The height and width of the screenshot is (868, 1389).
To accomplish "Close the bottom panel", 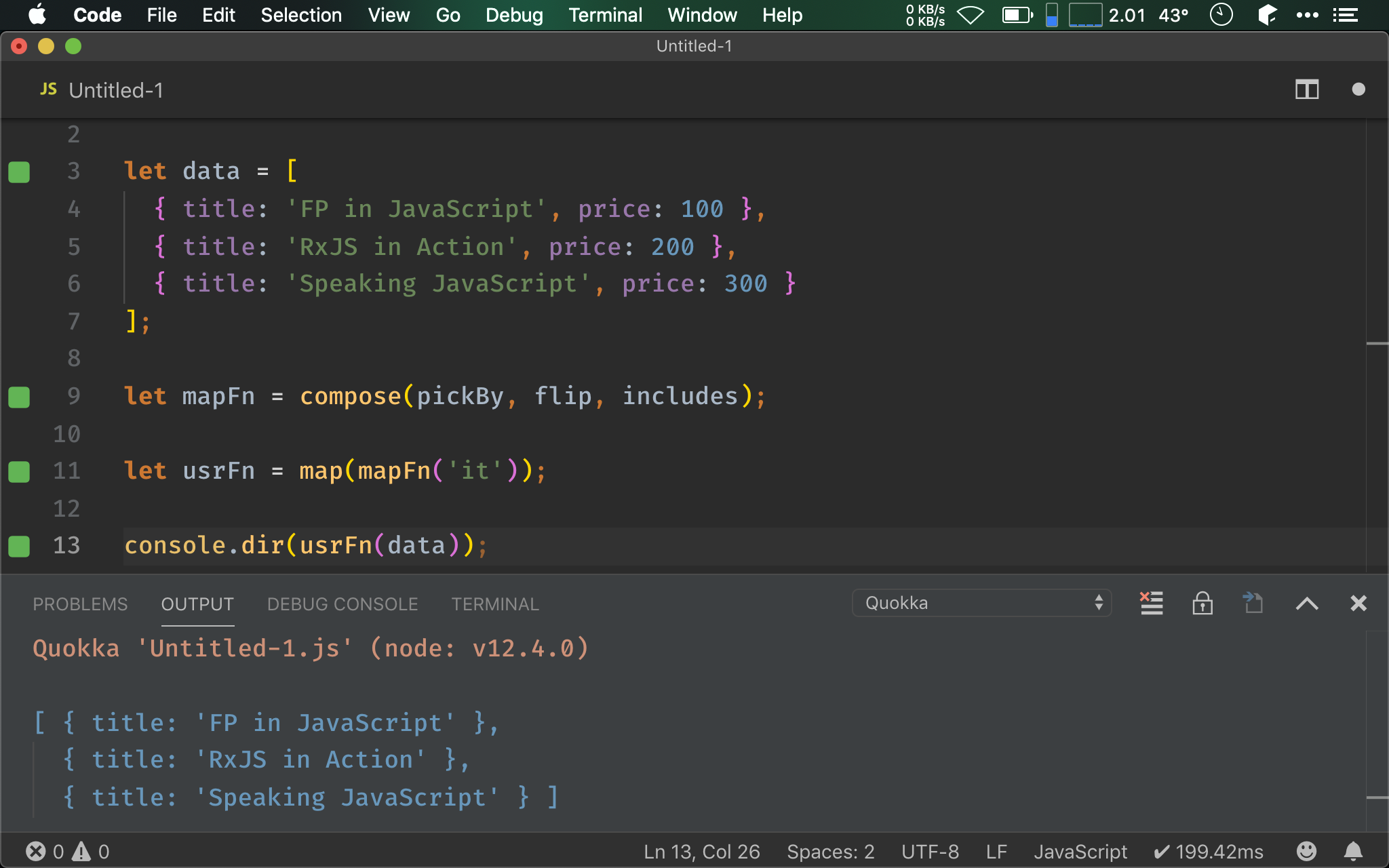I will pyautogui.click(x=1358, y=603).
